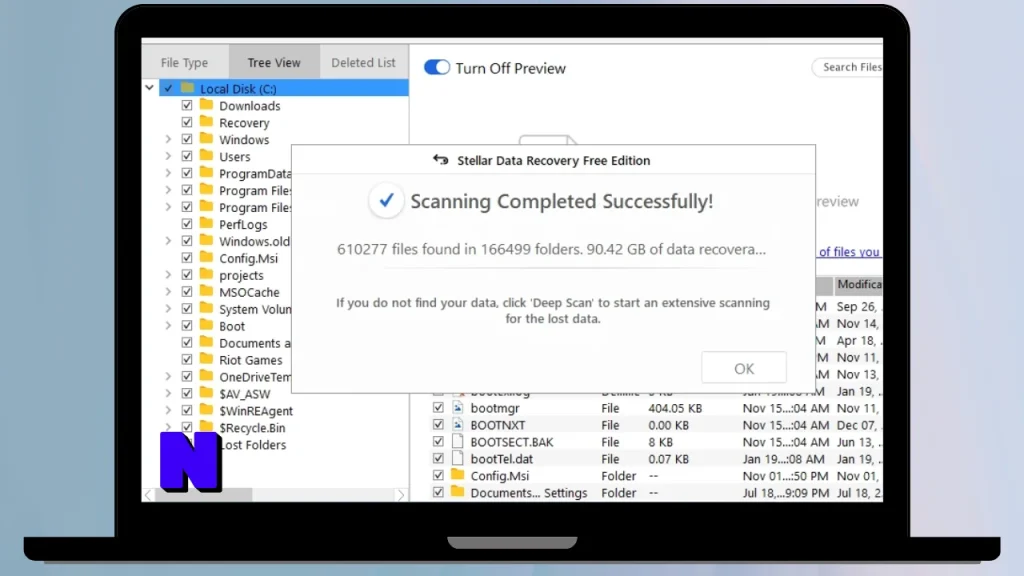The width and height of the screenshot is (1024, 576).
Task: Click the Windows.old folder icon
Action: tap(206, 240)
